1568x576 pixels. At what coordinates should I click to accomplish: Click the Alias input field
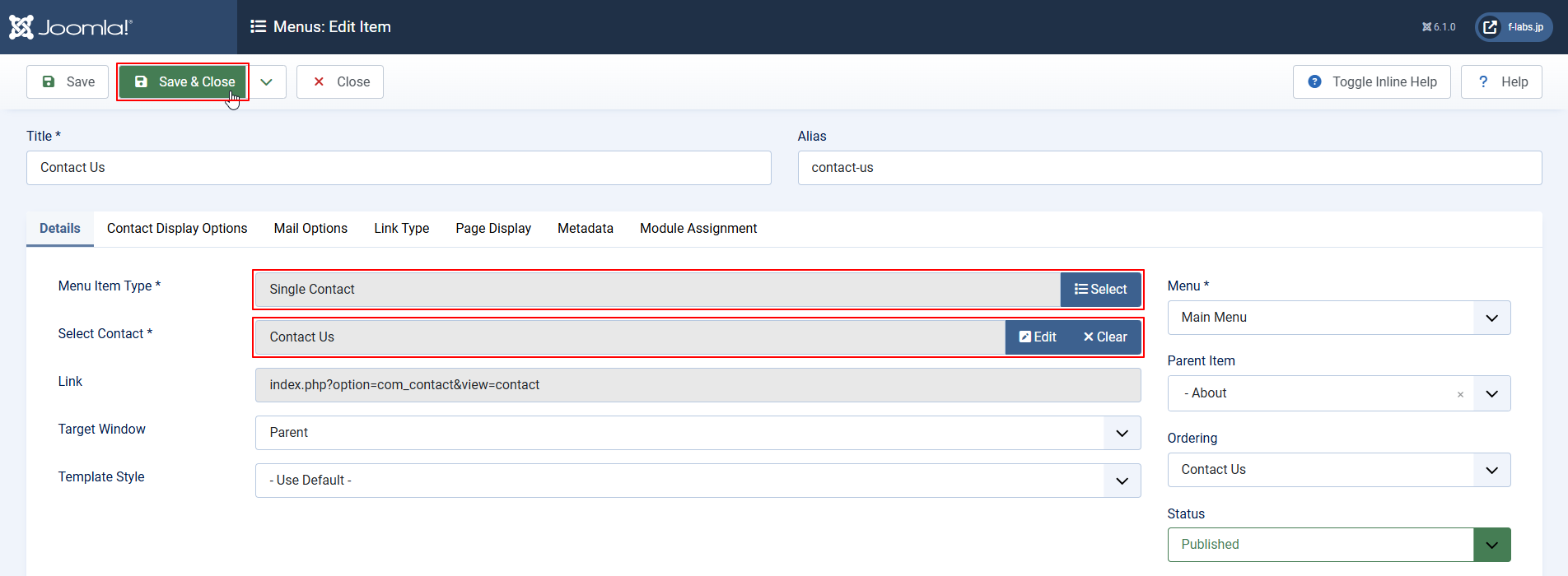(x=1169, y=168)
